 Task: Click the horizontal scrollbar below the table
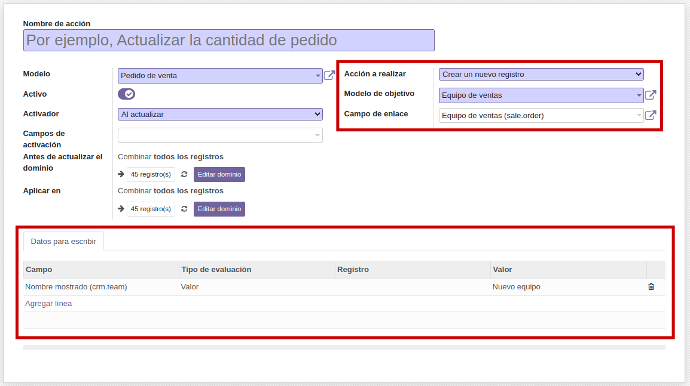tap(344, 347)
